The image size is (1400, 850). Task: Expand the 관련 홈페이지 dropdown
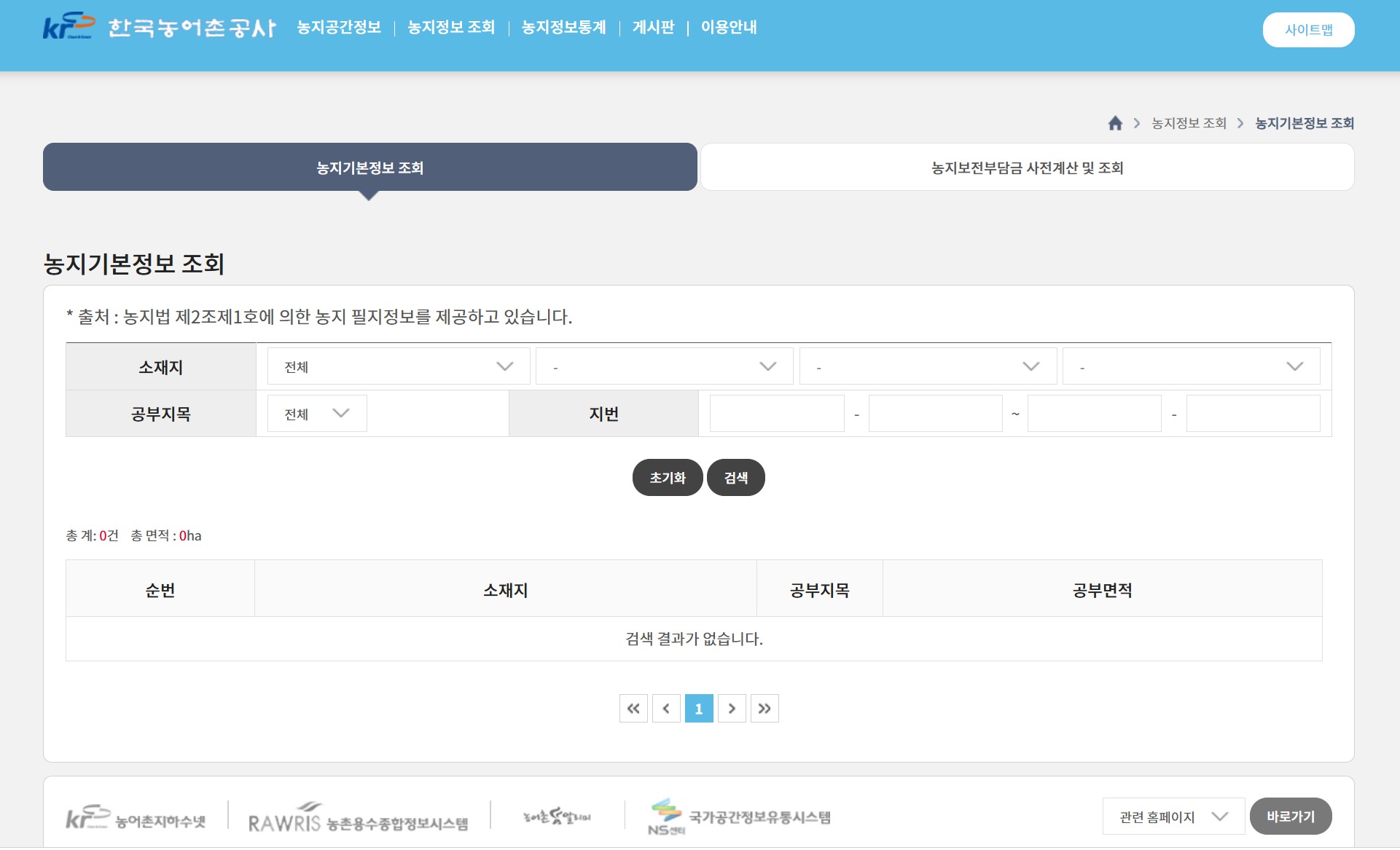coord(1173,816)
